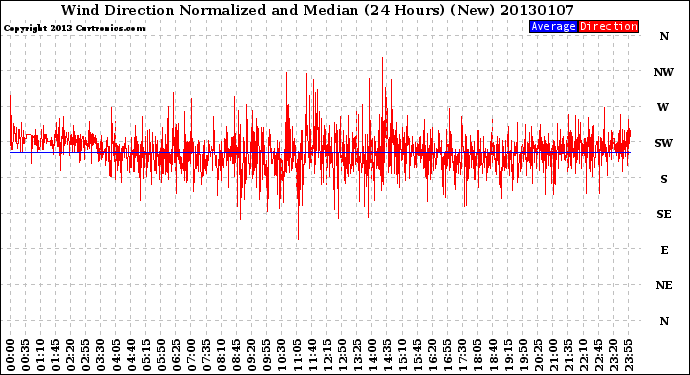Click the 09:55 time label
Viewport: 690px width, 375px height.
[267, 355]
